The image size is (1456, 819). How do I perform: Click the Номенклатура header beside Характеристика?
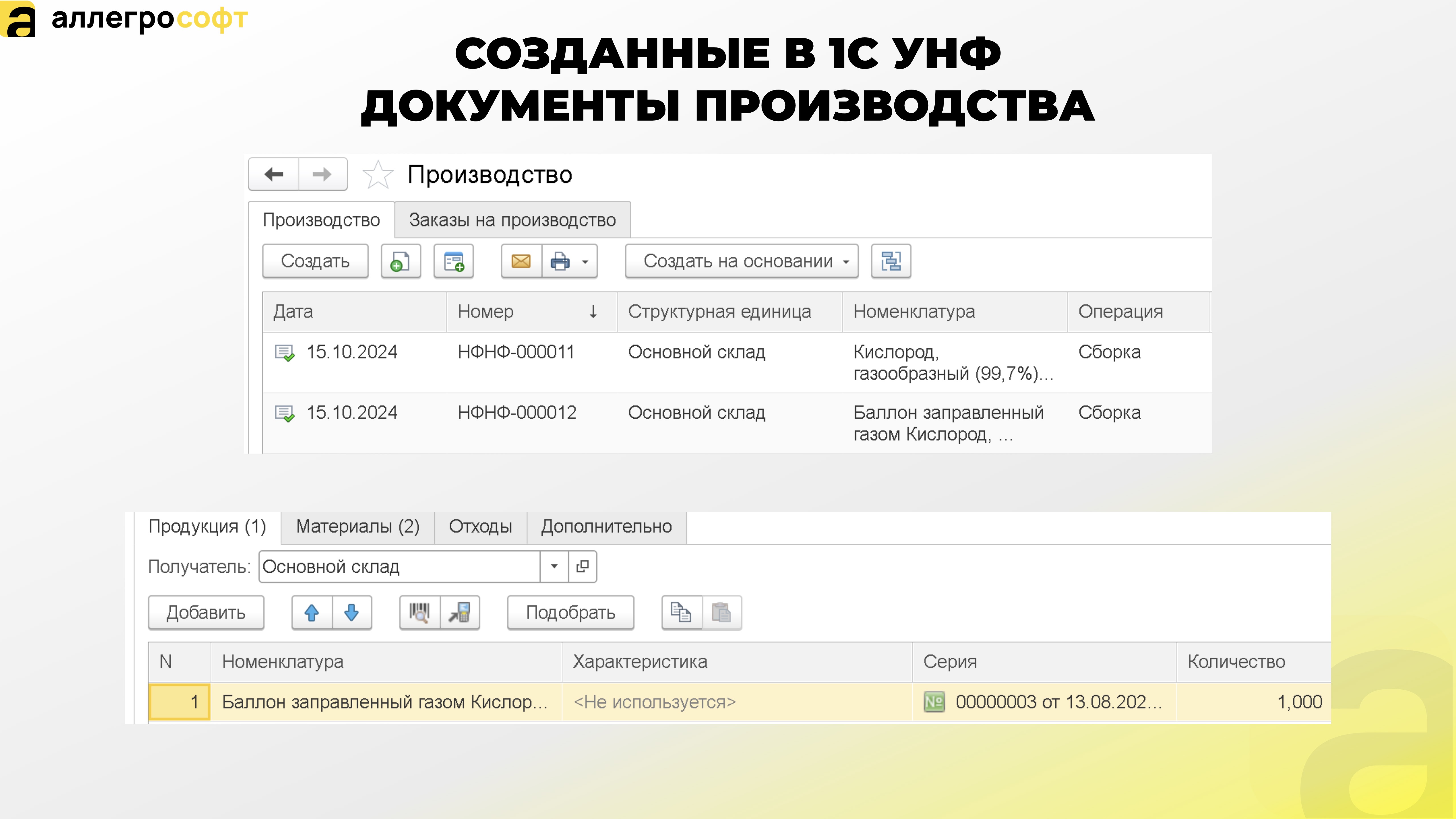tap(386, 662)
